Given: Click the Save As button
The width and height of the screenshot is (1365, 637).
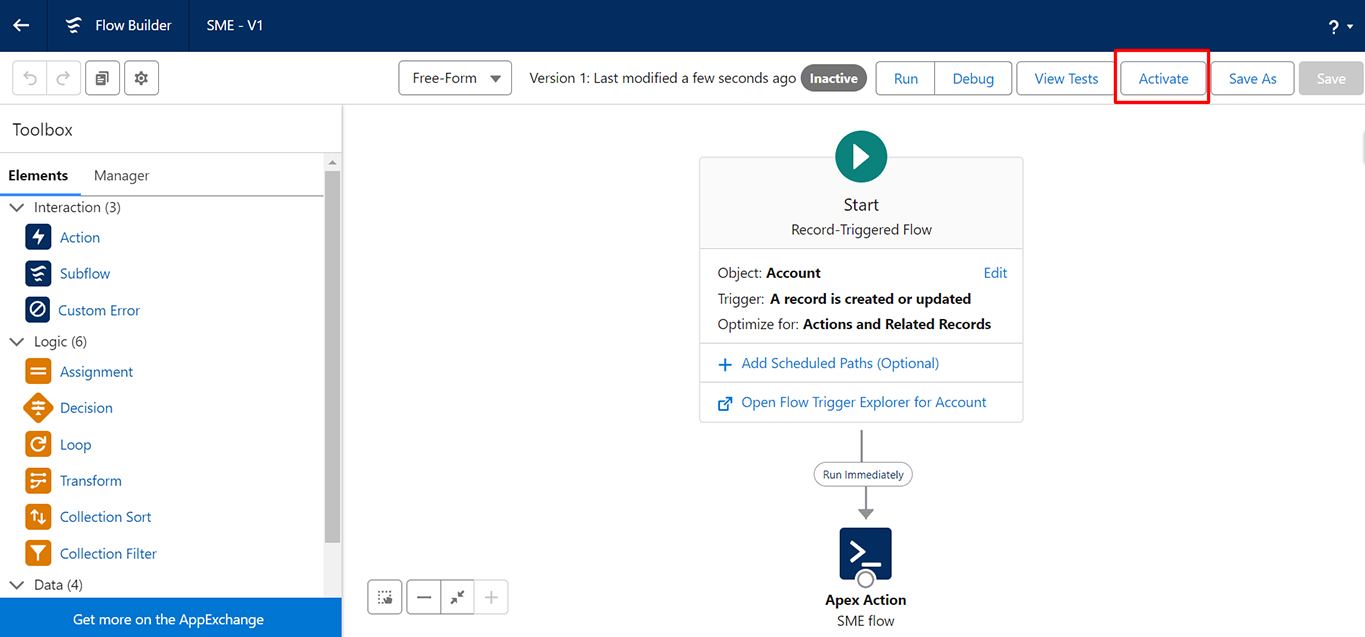Looking at the screenshot, I should coord(1252,78).
